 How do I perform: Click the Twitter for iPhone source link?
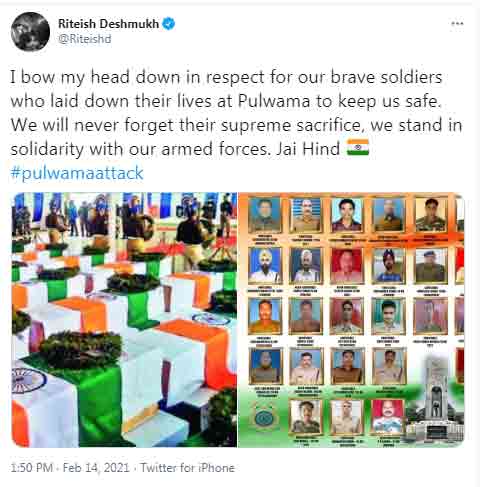pos(187,468)
